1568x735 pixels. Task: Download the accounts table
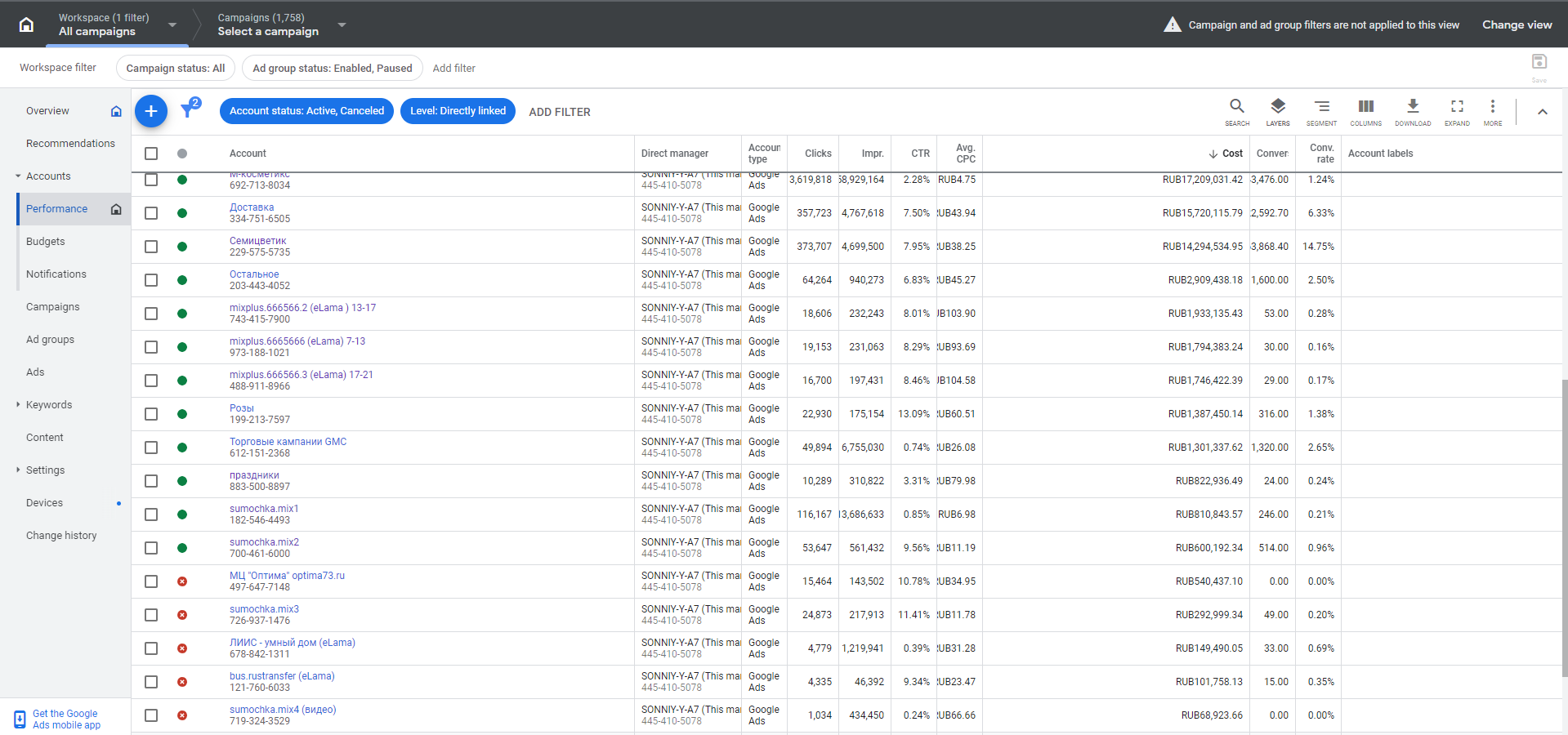click(x=1413, y=112)
